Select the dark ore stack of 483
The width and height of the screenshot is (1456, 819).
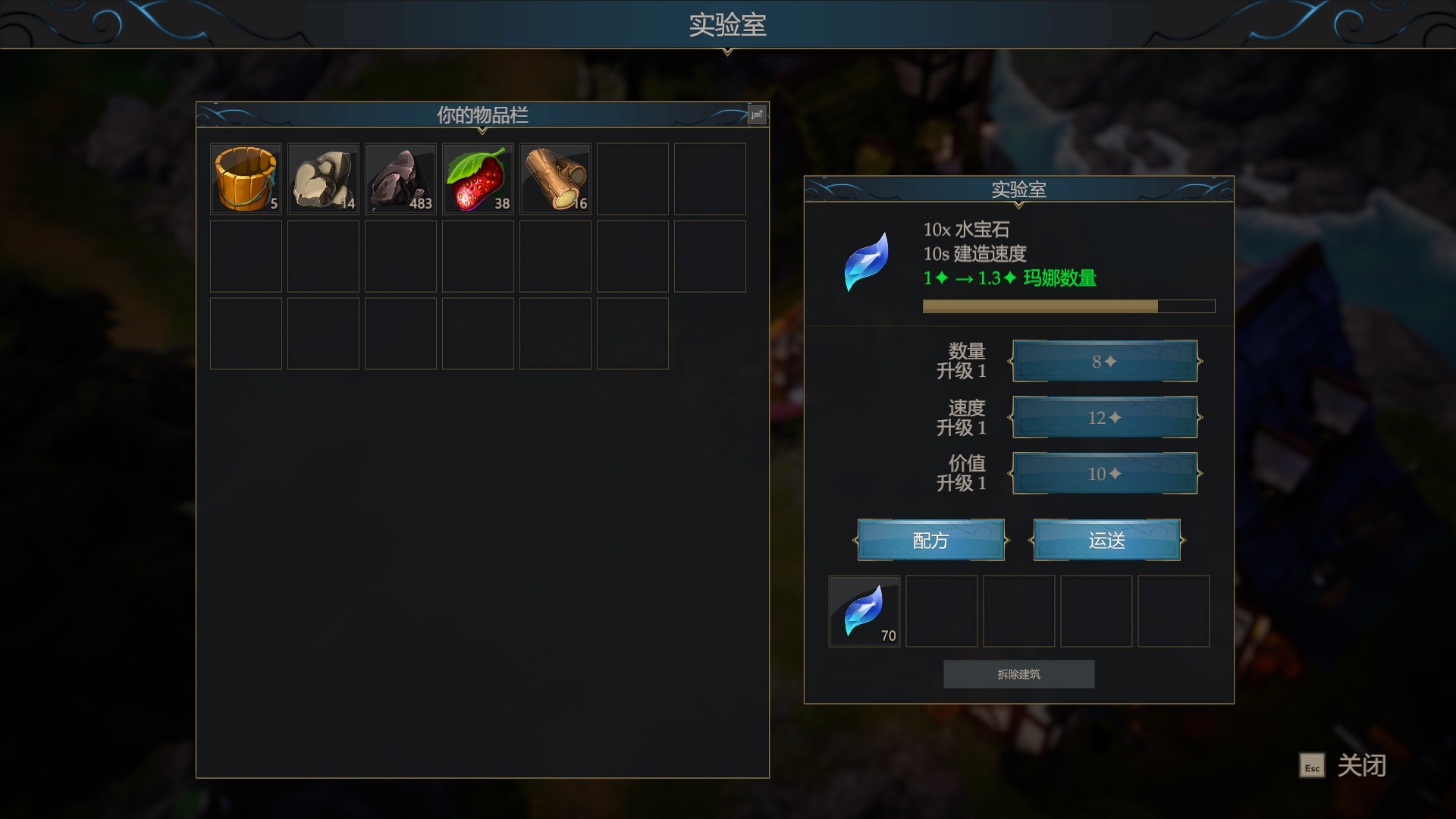pos(400,179)
